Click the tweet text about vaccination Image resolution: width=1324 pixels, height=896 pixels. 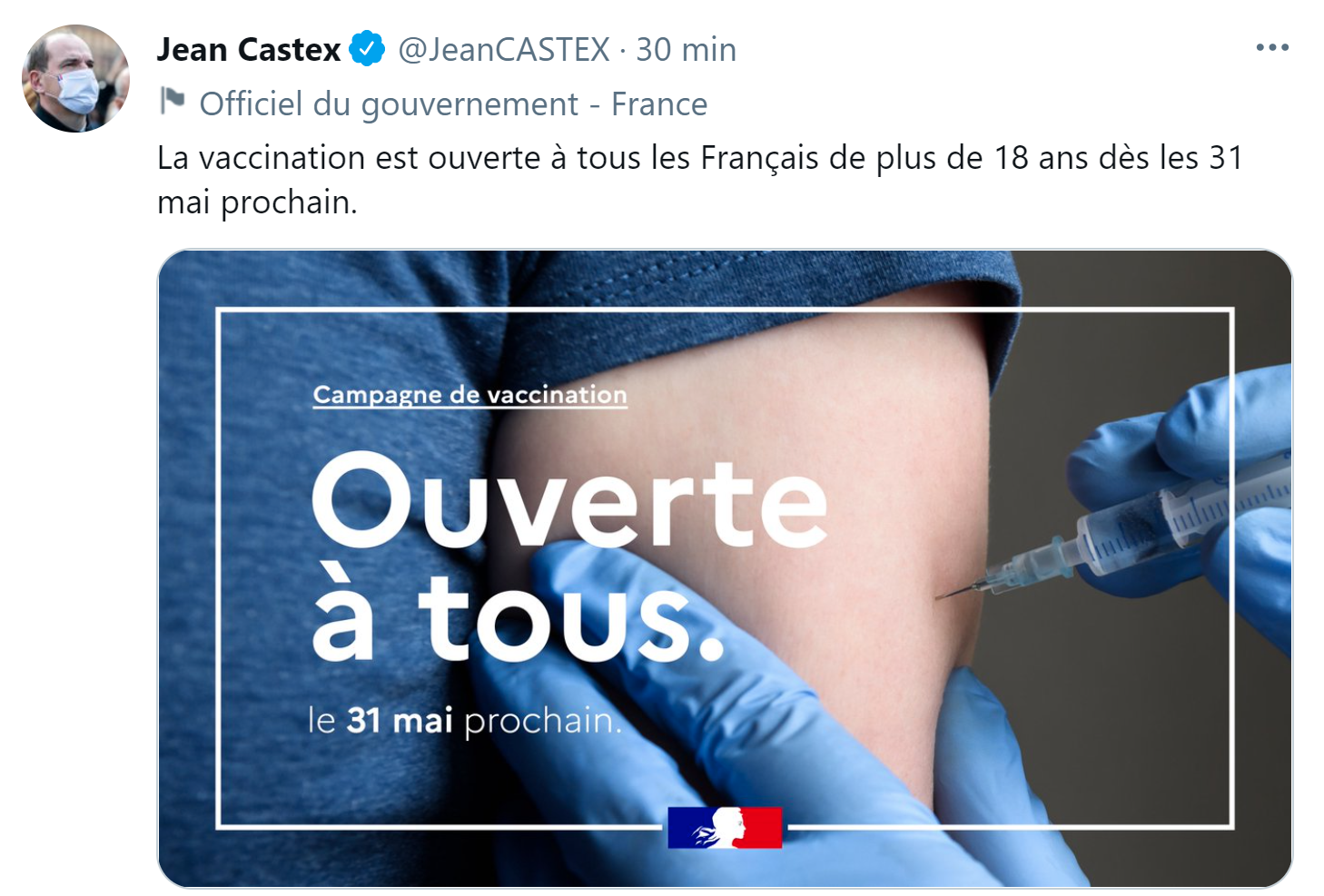pyautogui.click(x=700, y=180)
